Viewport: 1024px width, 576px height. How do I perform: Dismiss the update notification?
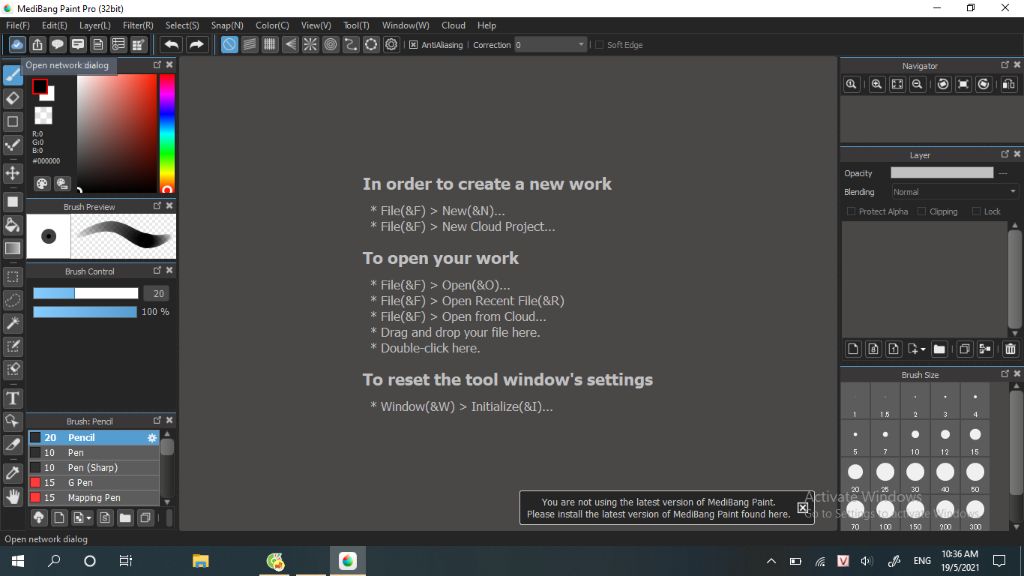click(x=803, y=507)
